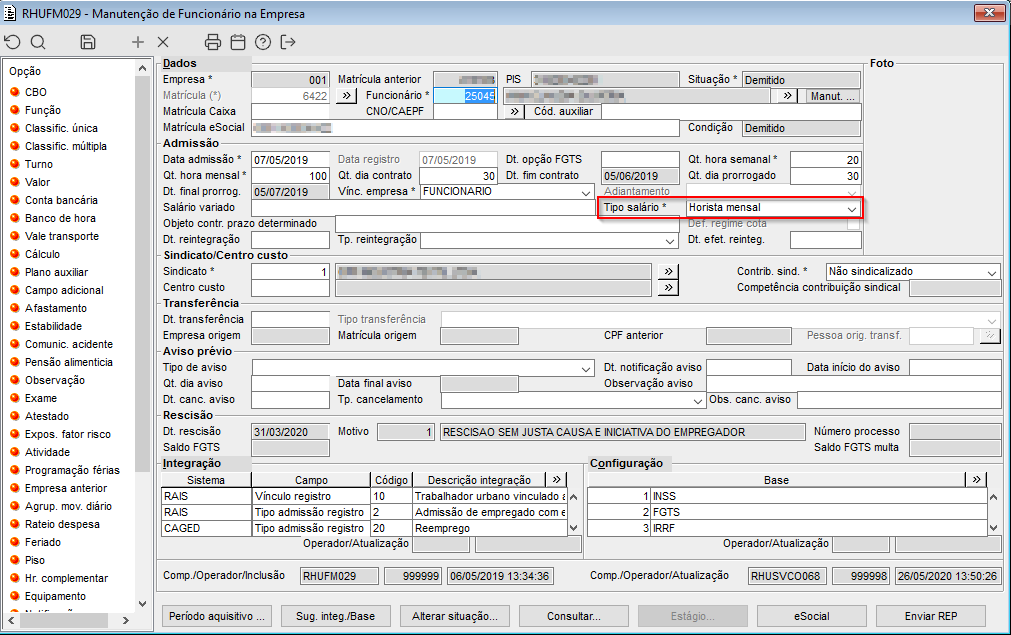Click the calendar toolbar icon
1011x635 pixels.
238,43
